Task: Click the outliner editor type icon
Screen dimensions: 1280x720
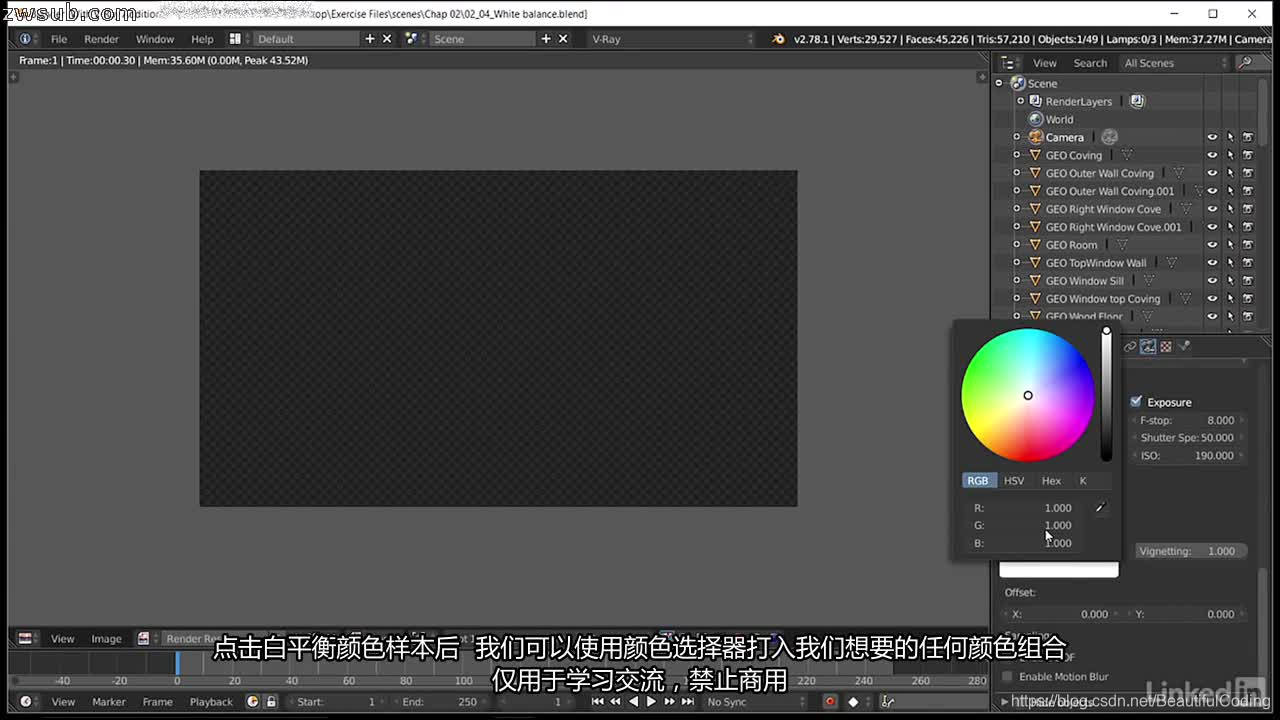Action: (1008, 63)
